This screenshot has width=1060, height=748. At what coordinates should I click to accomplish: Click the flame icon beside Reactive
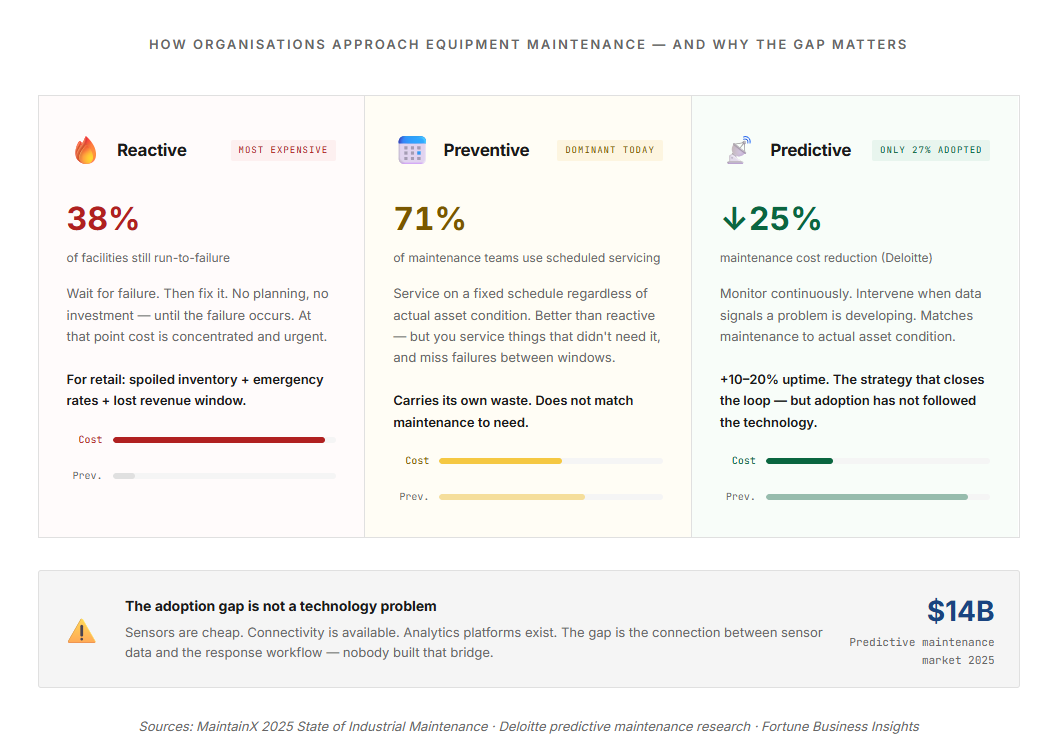pyautogui.click(x=85, y=150)
